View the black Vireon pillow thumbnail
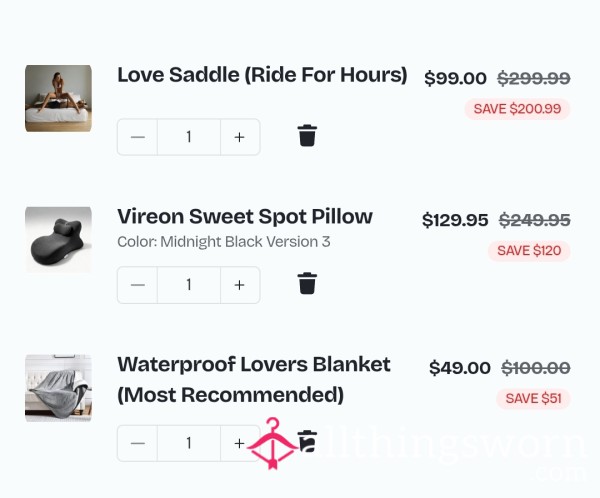The width and height of the screenshot is (600, 498). click(58, 240)
